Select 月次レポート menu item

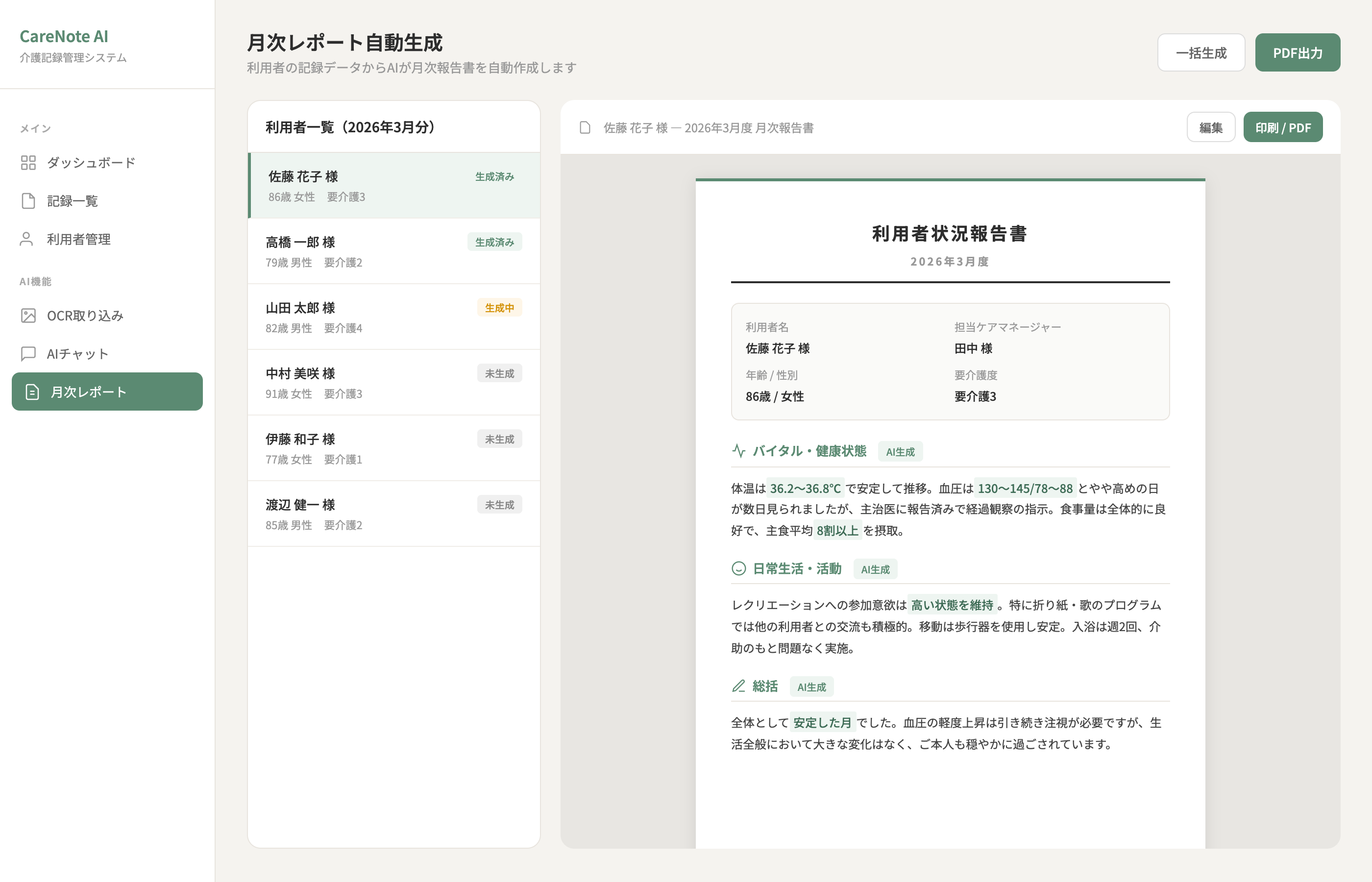(107, 392)
